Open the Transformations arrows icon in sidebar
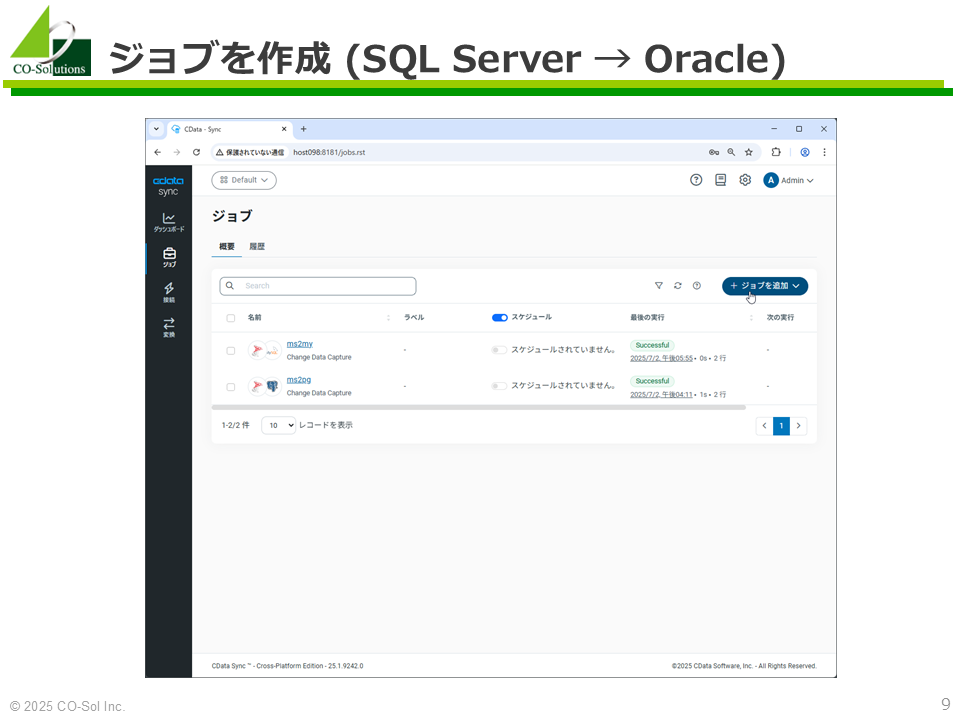Image resolution: width=960 pixels, height=720 pixels. point(169,328)
